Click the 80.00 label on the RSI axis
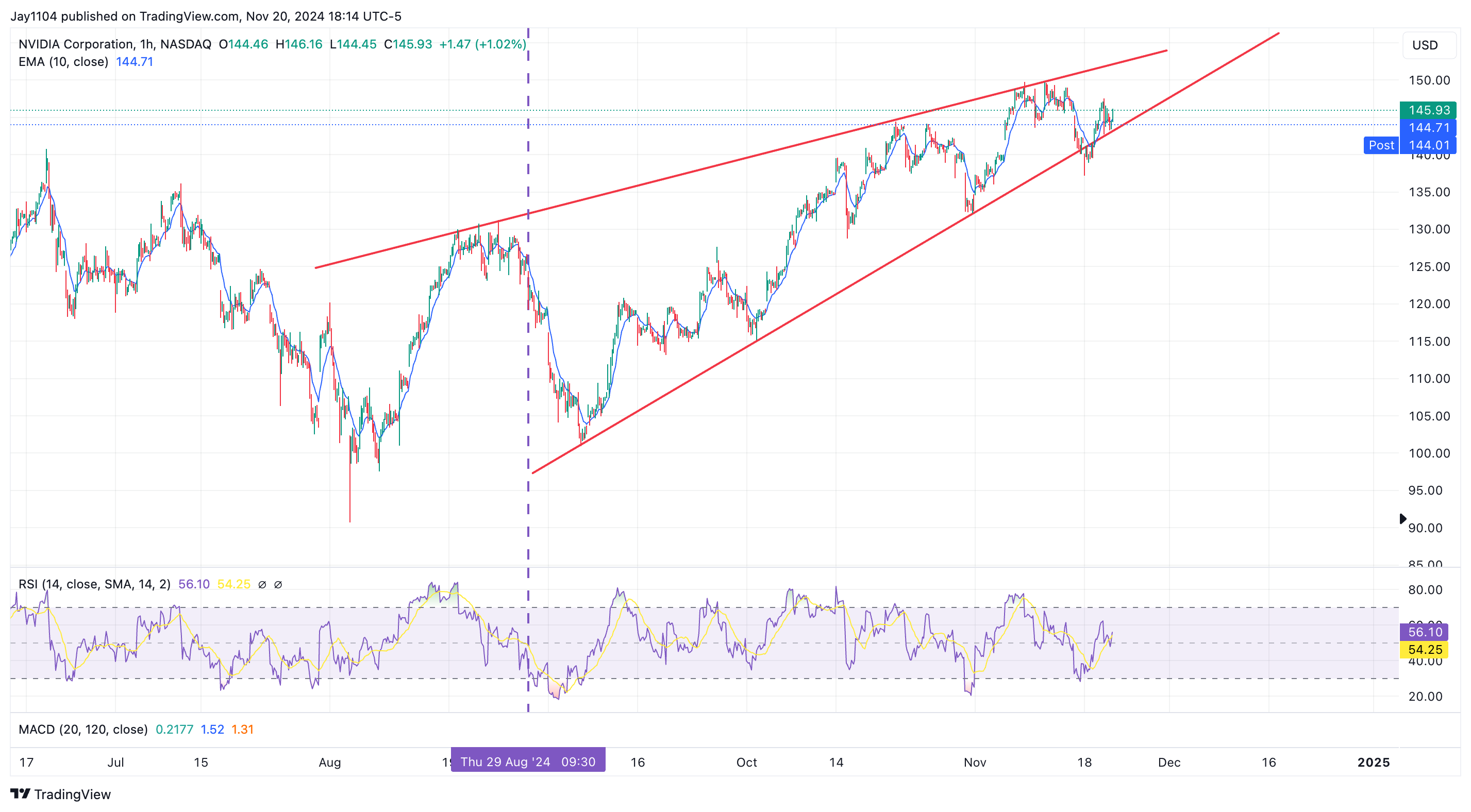Screen dimensions: 1471x812 [x=1425, y=590]
